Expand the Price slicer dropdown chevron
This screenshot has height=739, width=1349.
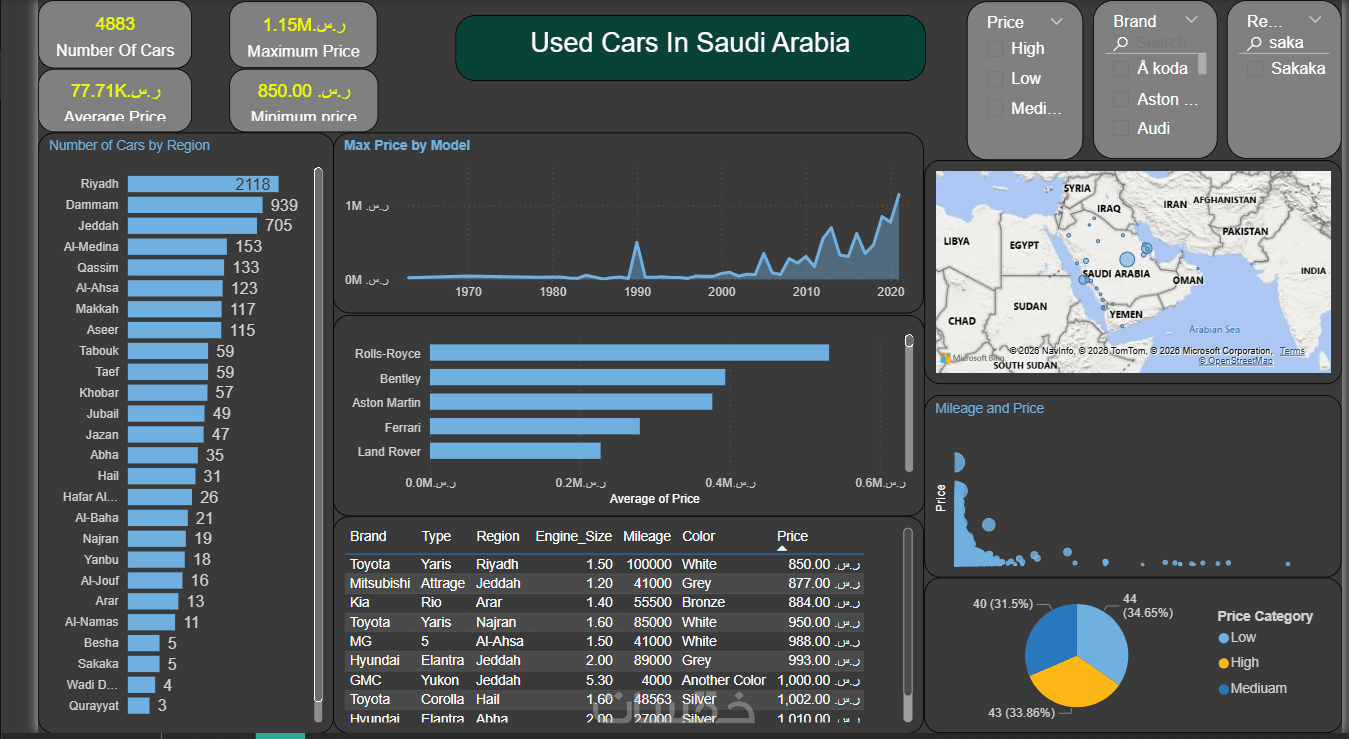click(1057, 22)
